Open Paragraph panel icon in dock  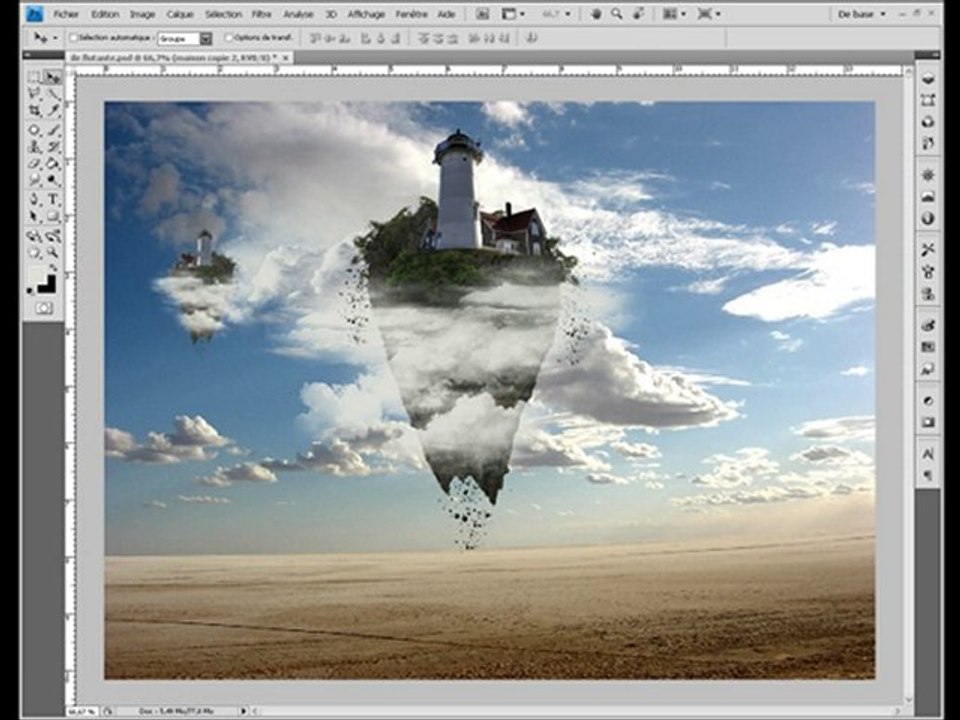tap(928, 474)
